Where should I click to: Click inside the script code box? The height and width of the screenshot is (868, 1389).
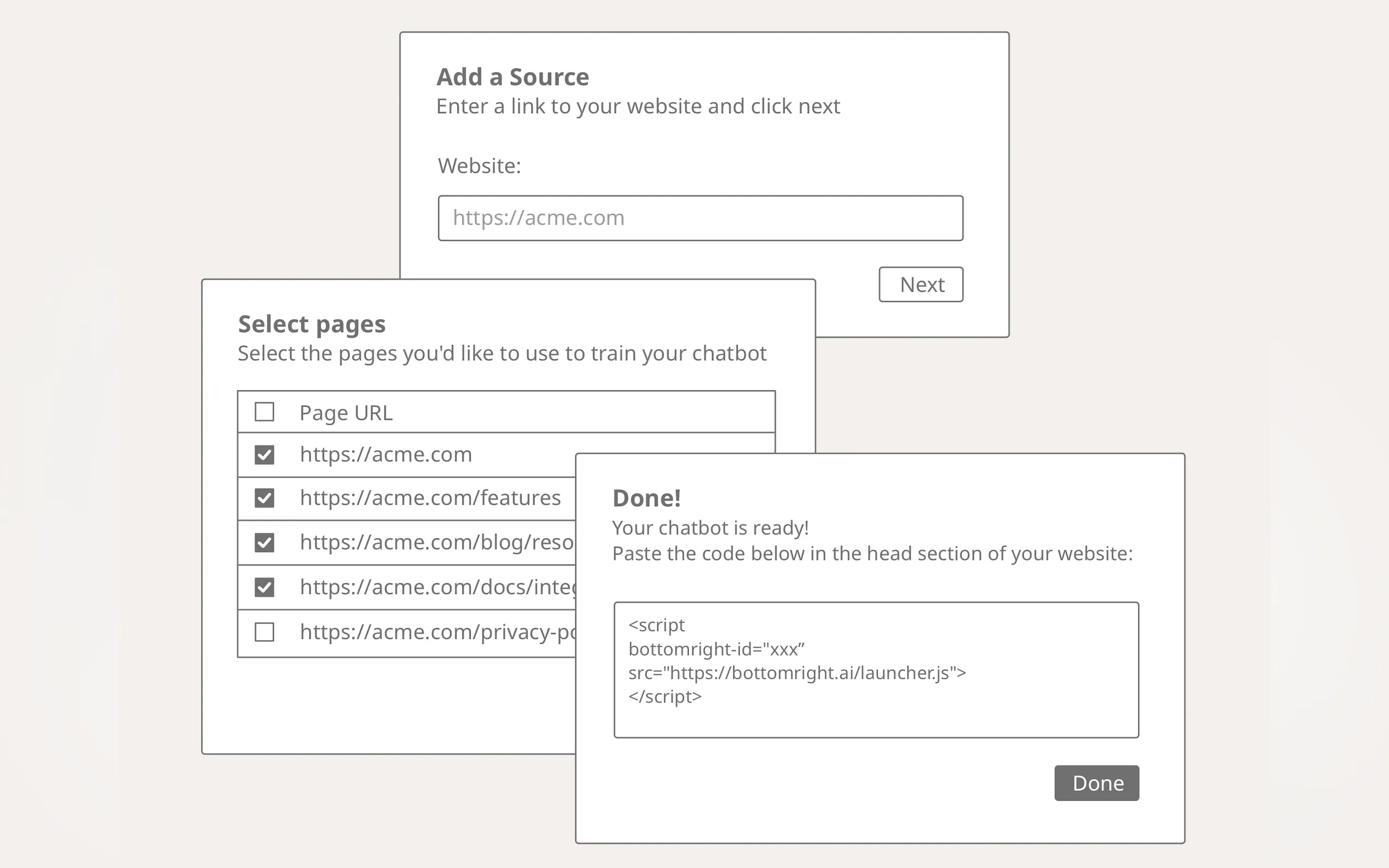pos(876,670)
